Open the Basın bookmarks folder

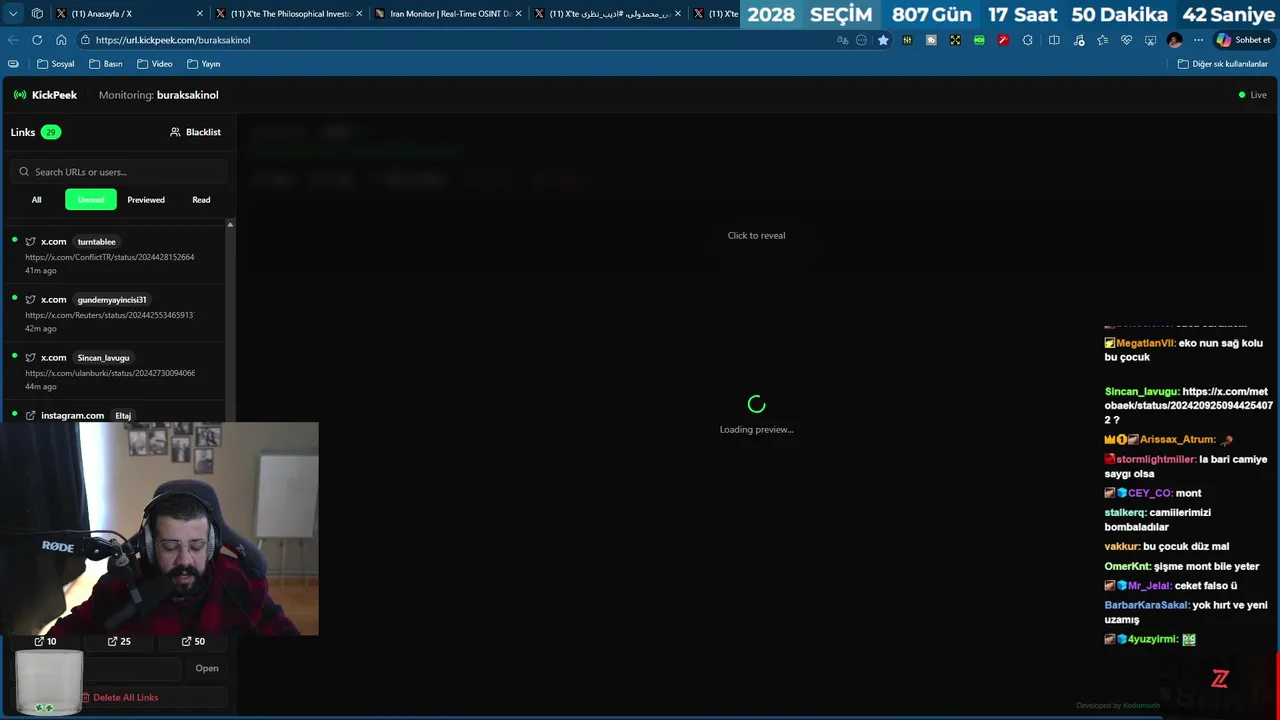106,64
